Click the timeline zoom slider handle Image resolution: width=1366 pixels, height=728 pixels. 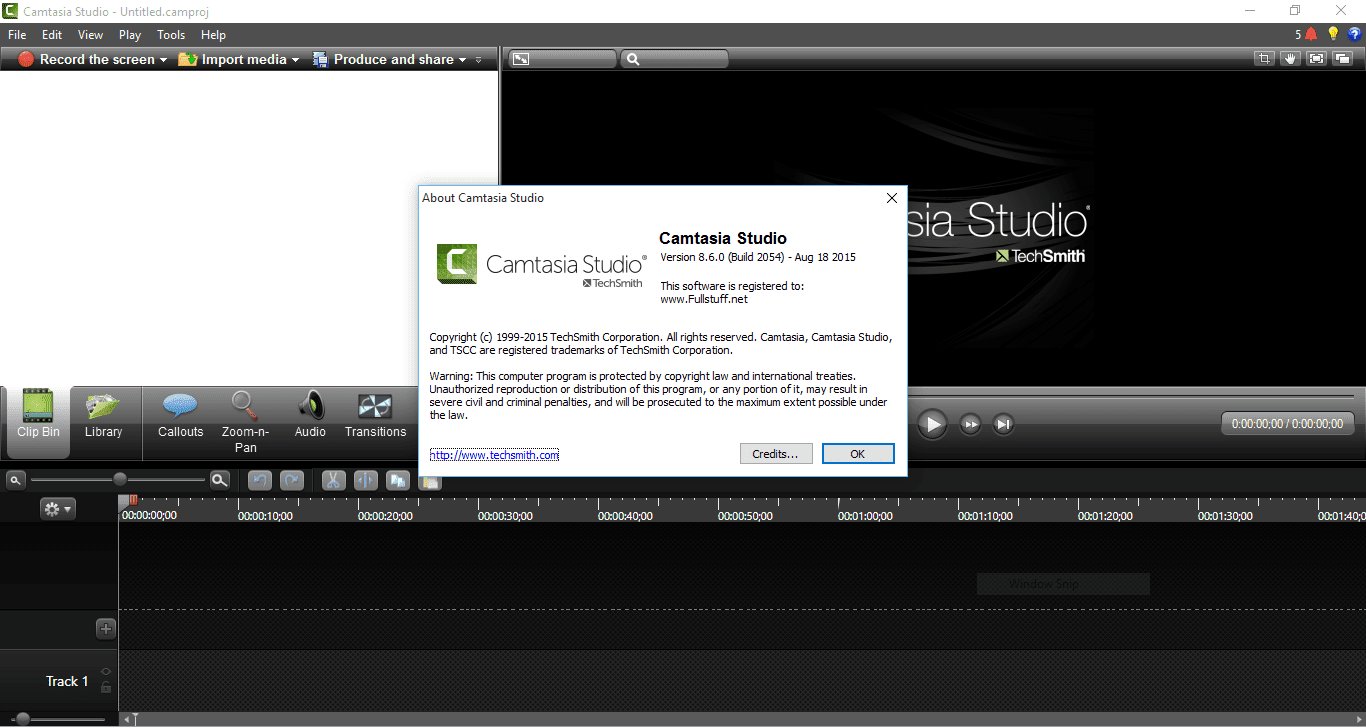[119, 480]
